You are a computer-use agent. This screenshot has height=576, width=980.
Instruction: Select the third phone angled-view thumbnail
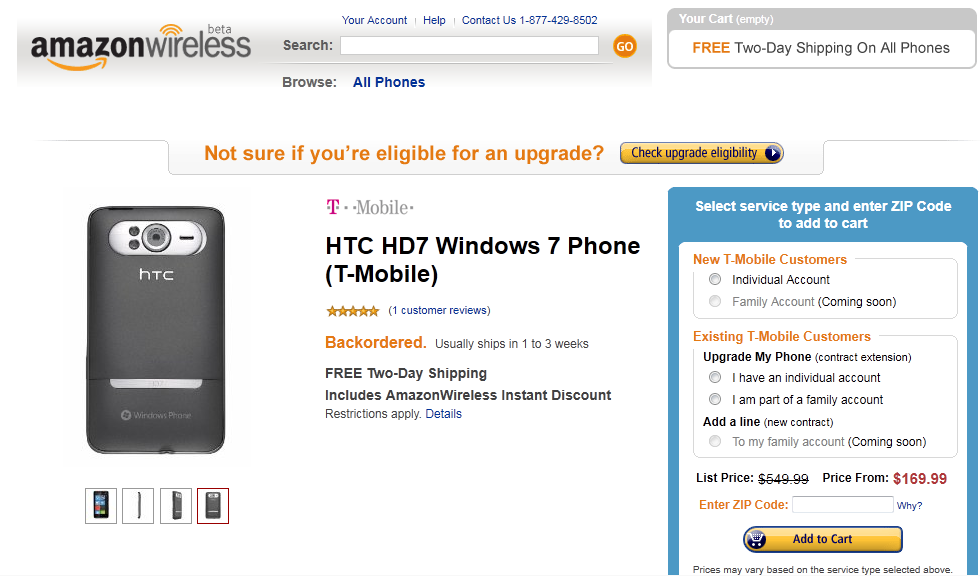click(x=176, y=506)
